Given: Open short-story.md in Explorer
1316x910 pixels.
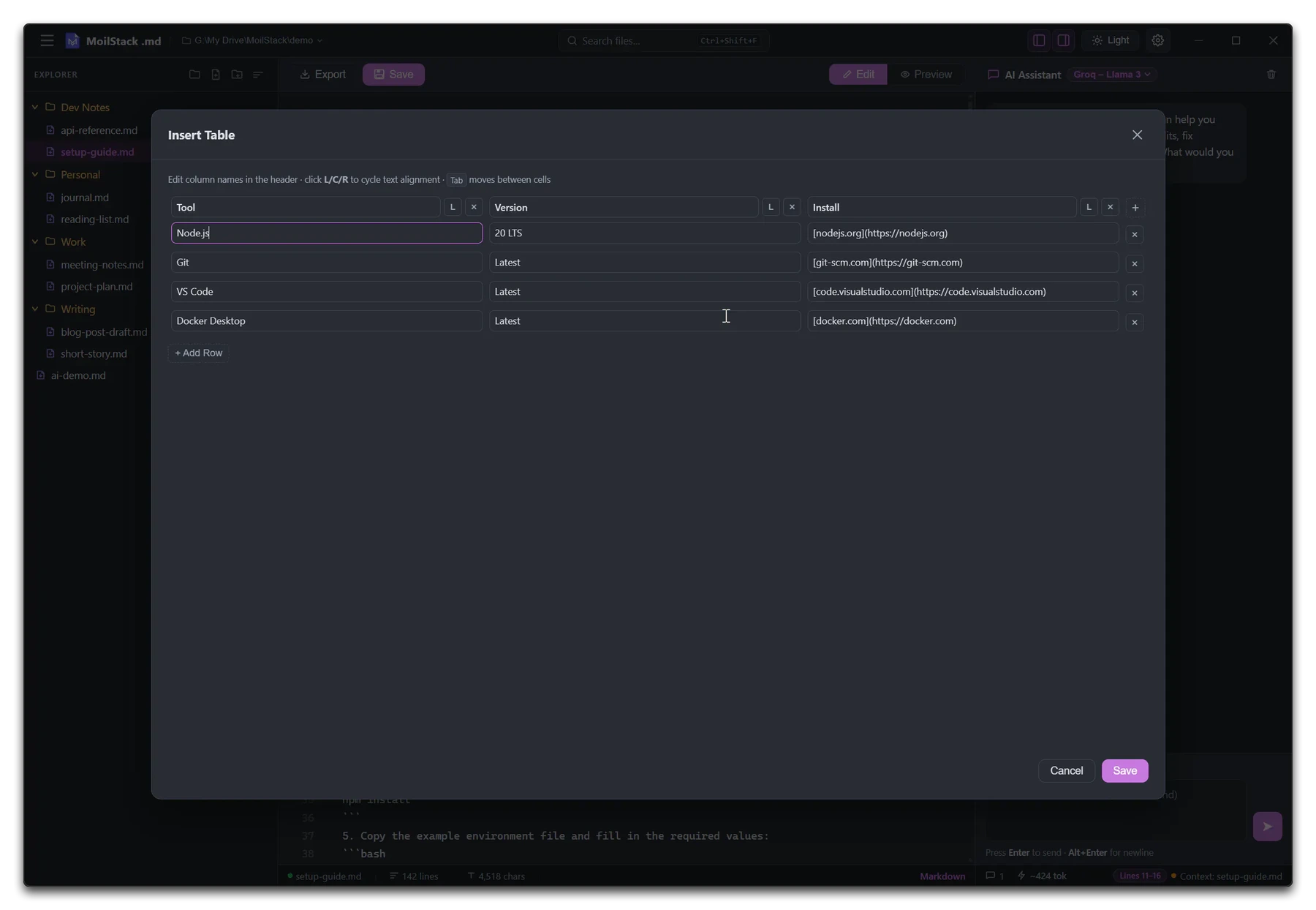Looking at the screenshot, I should [86, 353].
